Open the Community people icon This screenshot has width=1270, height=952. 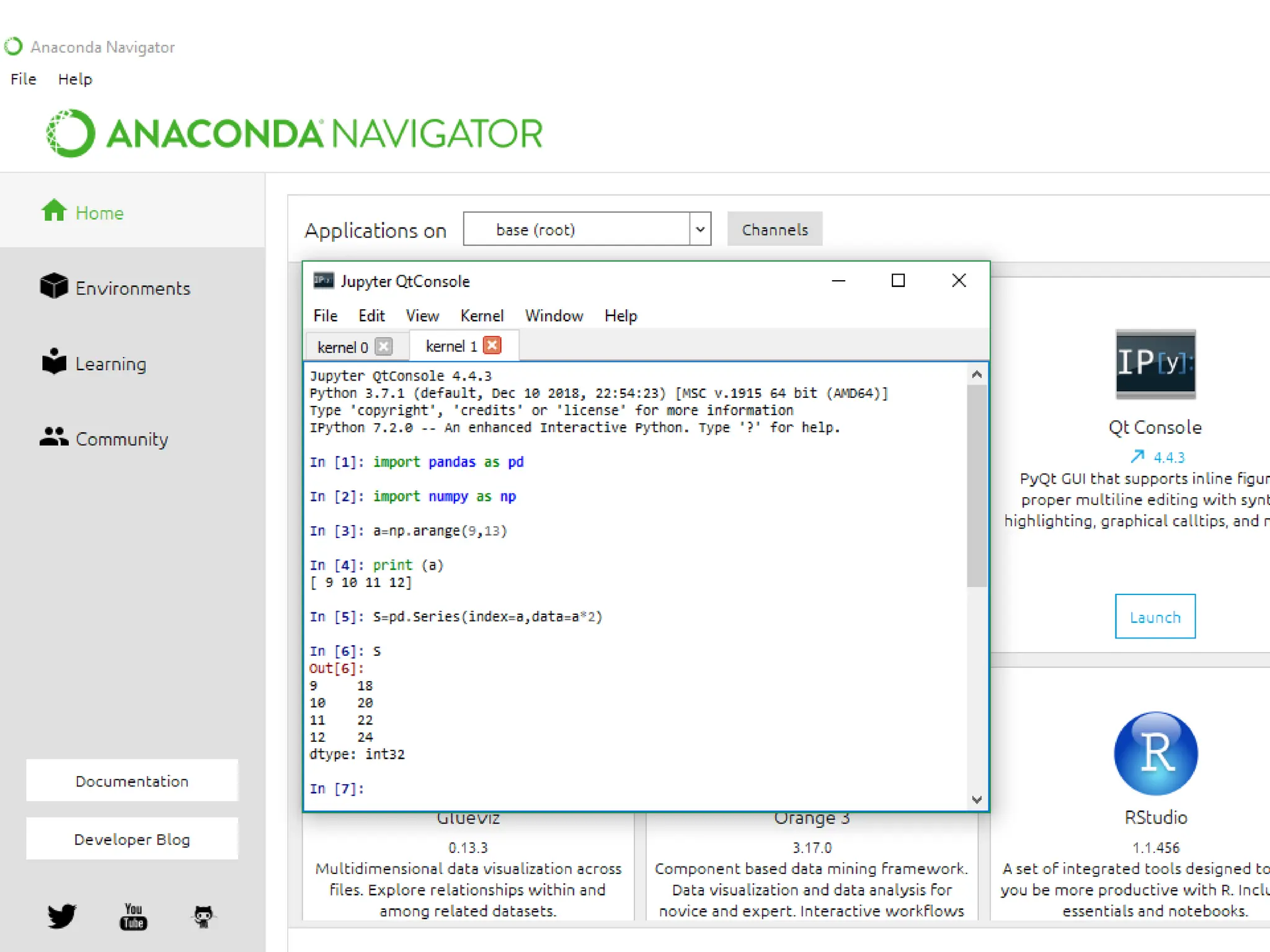(54, 438)
